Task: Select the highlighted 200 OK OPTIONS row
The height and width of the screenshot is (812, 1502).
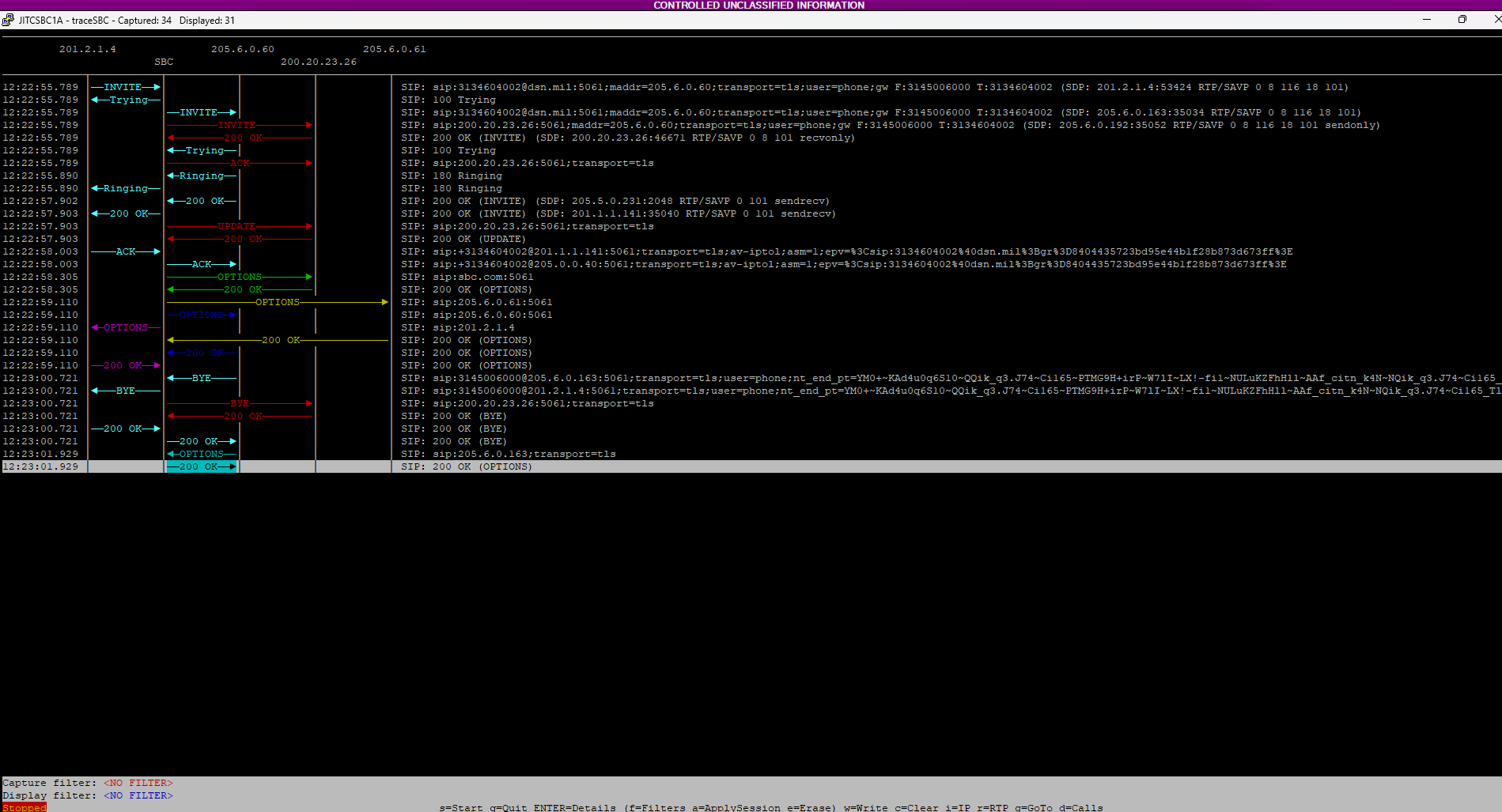Action: (x=202, y=466)
